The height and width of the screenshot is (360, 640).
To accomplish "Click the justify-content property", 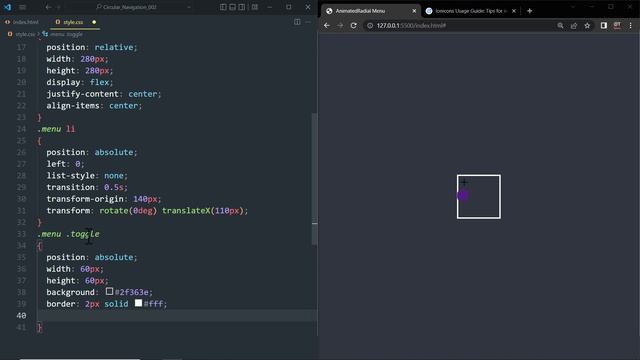I will tap(82, 94).
